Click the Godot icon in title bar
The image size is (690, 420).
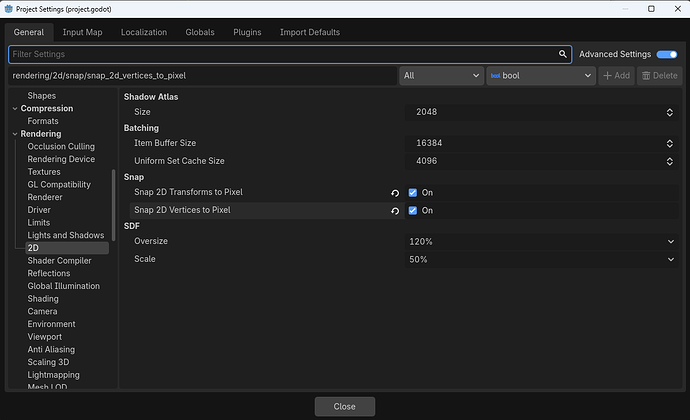(x=8, y=9)
